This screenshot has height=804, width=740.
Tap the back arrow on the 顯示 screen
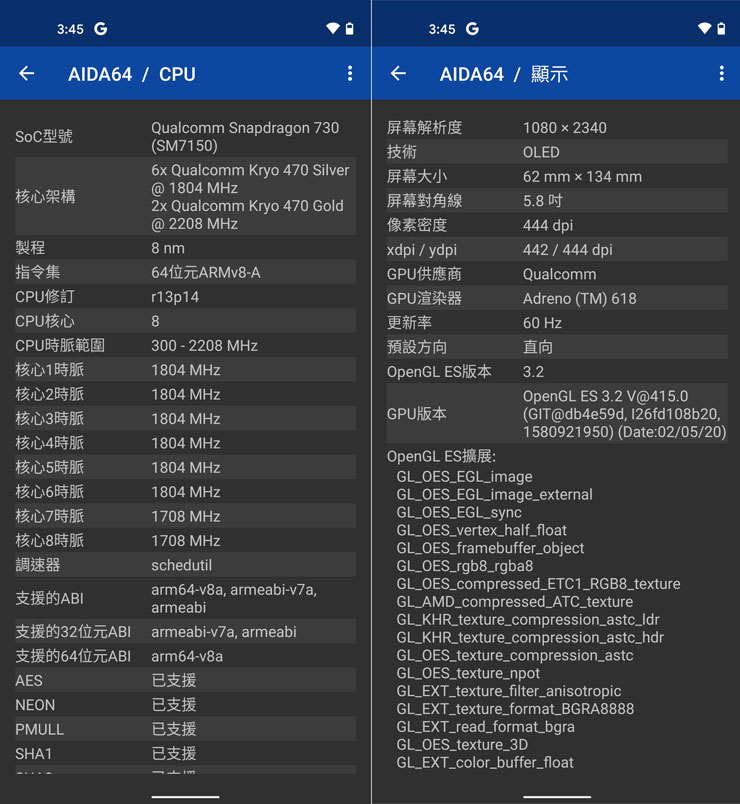coord(398,74)
